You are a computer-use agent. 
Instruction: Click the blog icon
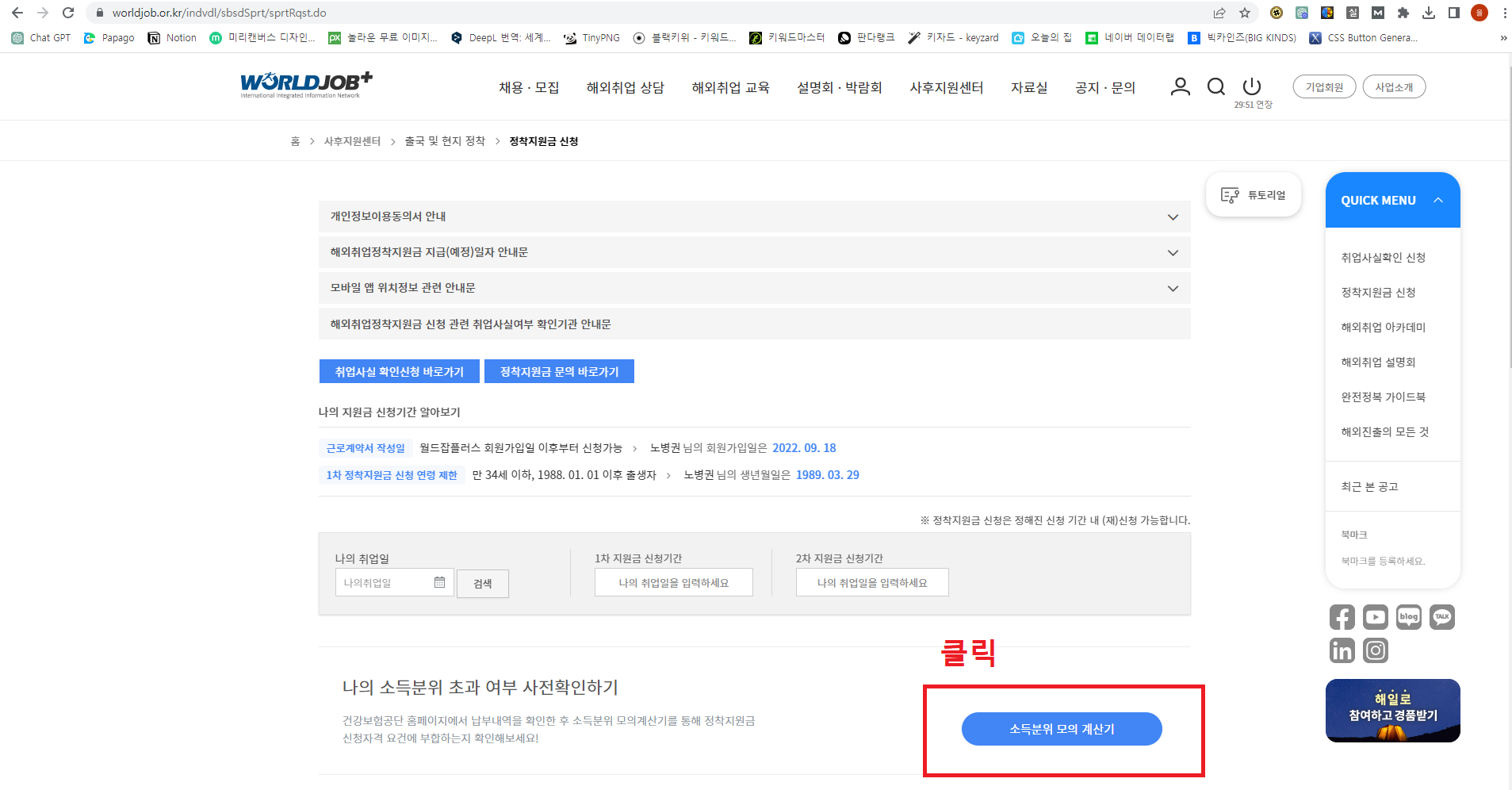1409,616
